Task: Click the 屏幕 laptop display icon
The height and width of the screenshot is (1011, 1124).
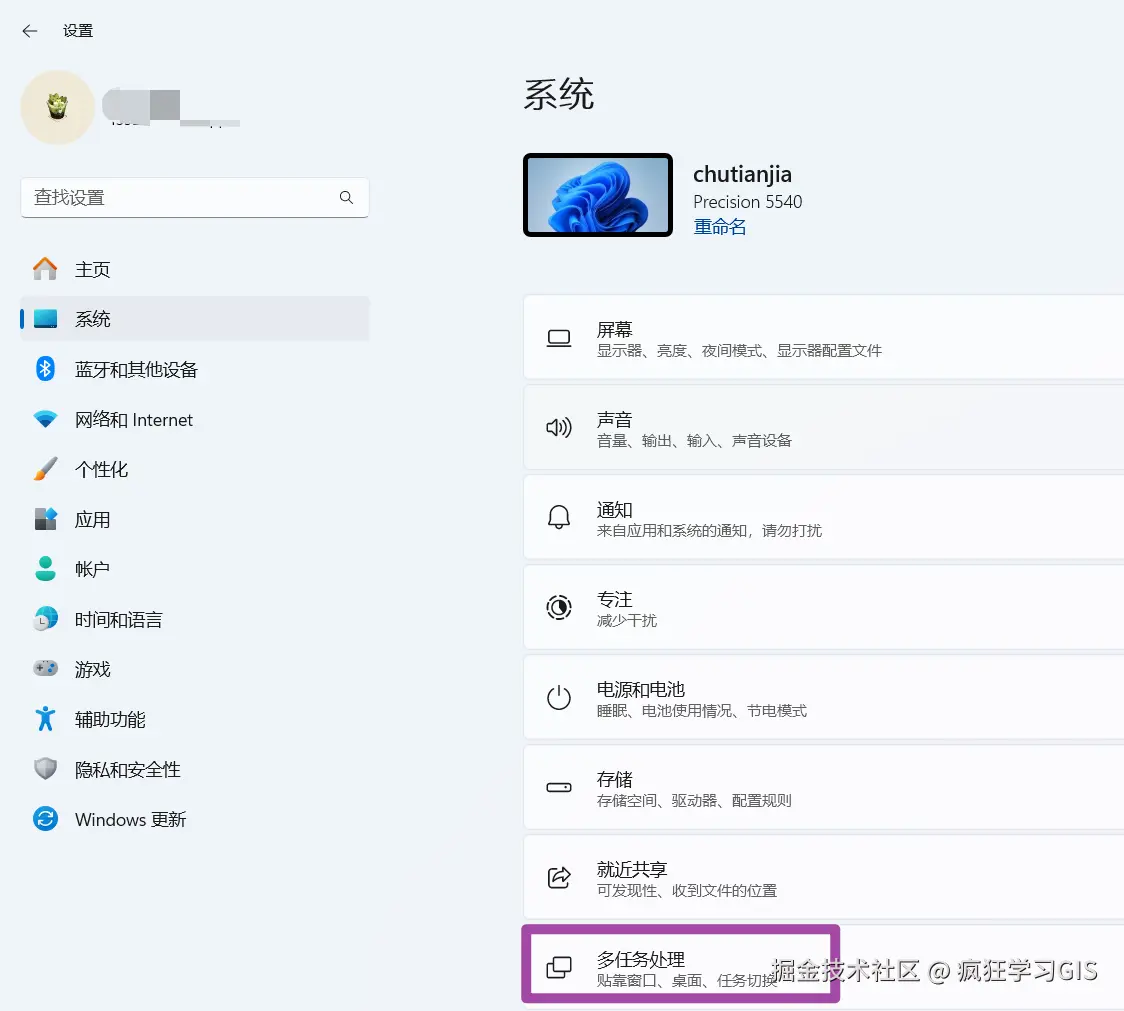Action: [x=559, y=338]
